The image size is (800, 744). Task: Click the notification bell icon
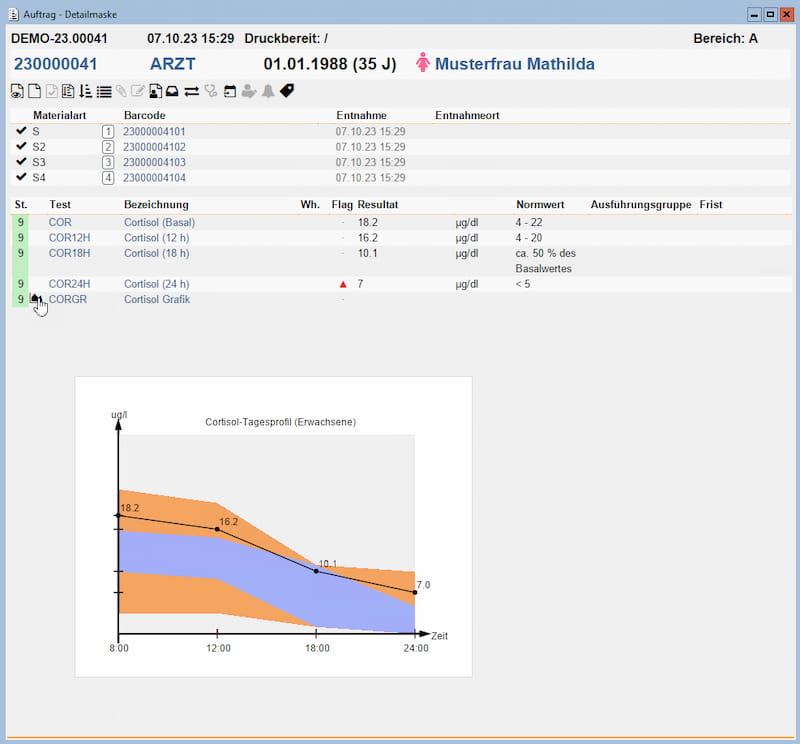(268, 91)
